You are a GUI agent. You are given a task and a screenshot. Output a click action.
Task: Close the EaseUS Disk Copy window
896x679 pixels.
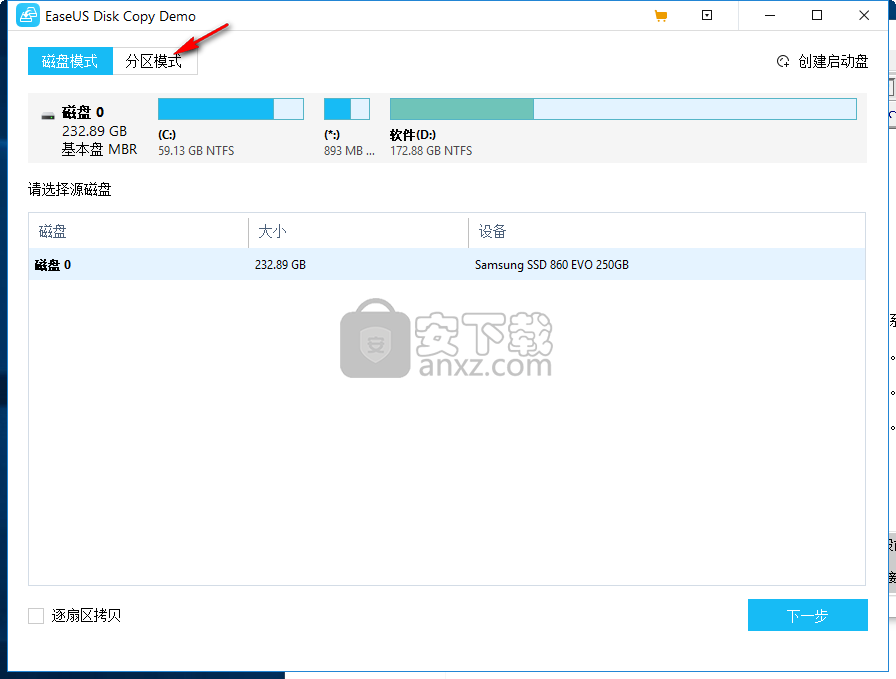coord(864,16)
